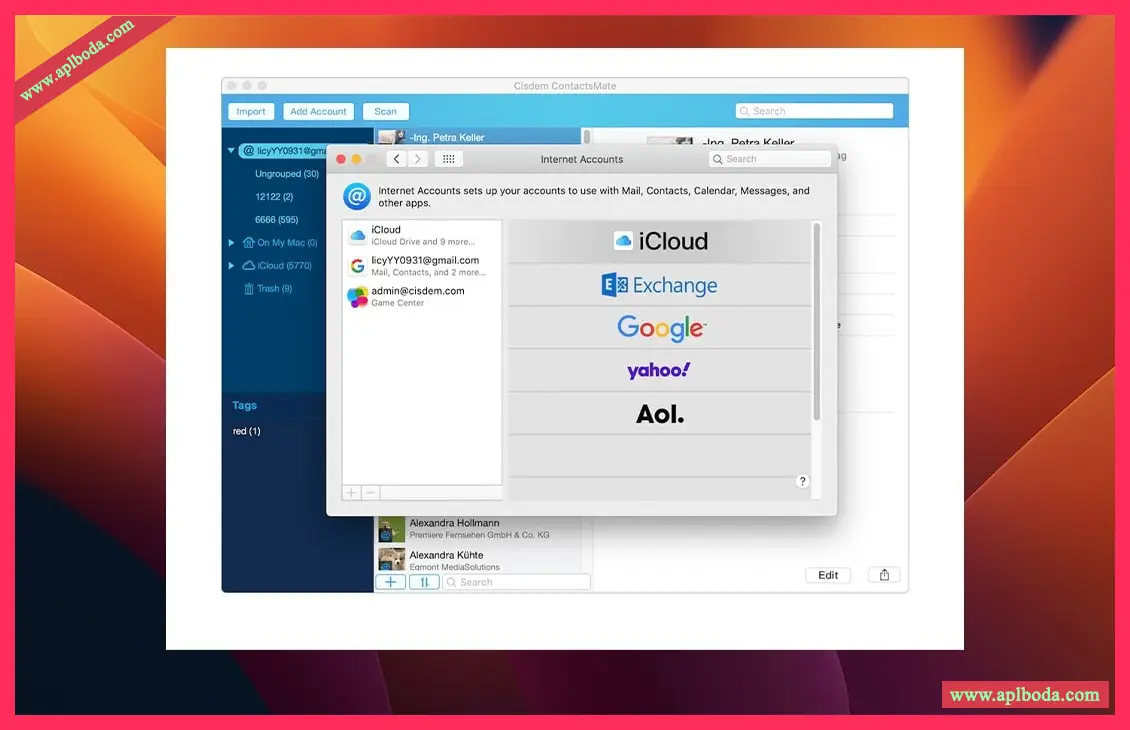Click the Trash can icon in sidebar
Image resolution: width=1130 pixels, height=730 pixels.
[x=249, y=289]
